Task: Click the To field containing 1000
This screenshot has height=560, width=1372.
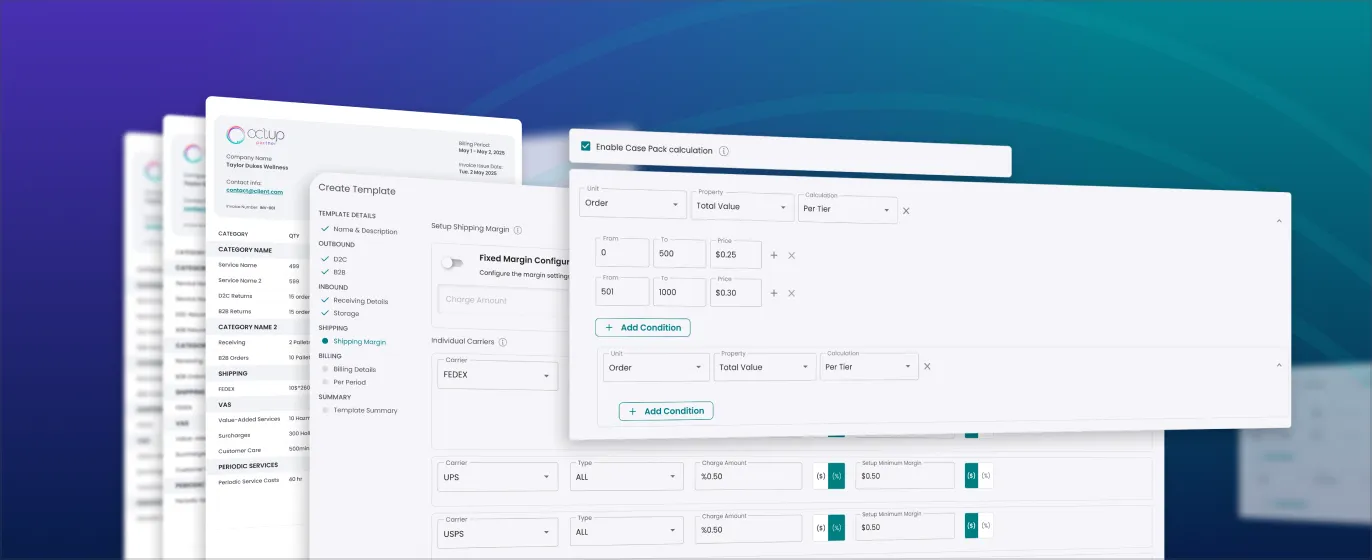Action: pos(679,291)
